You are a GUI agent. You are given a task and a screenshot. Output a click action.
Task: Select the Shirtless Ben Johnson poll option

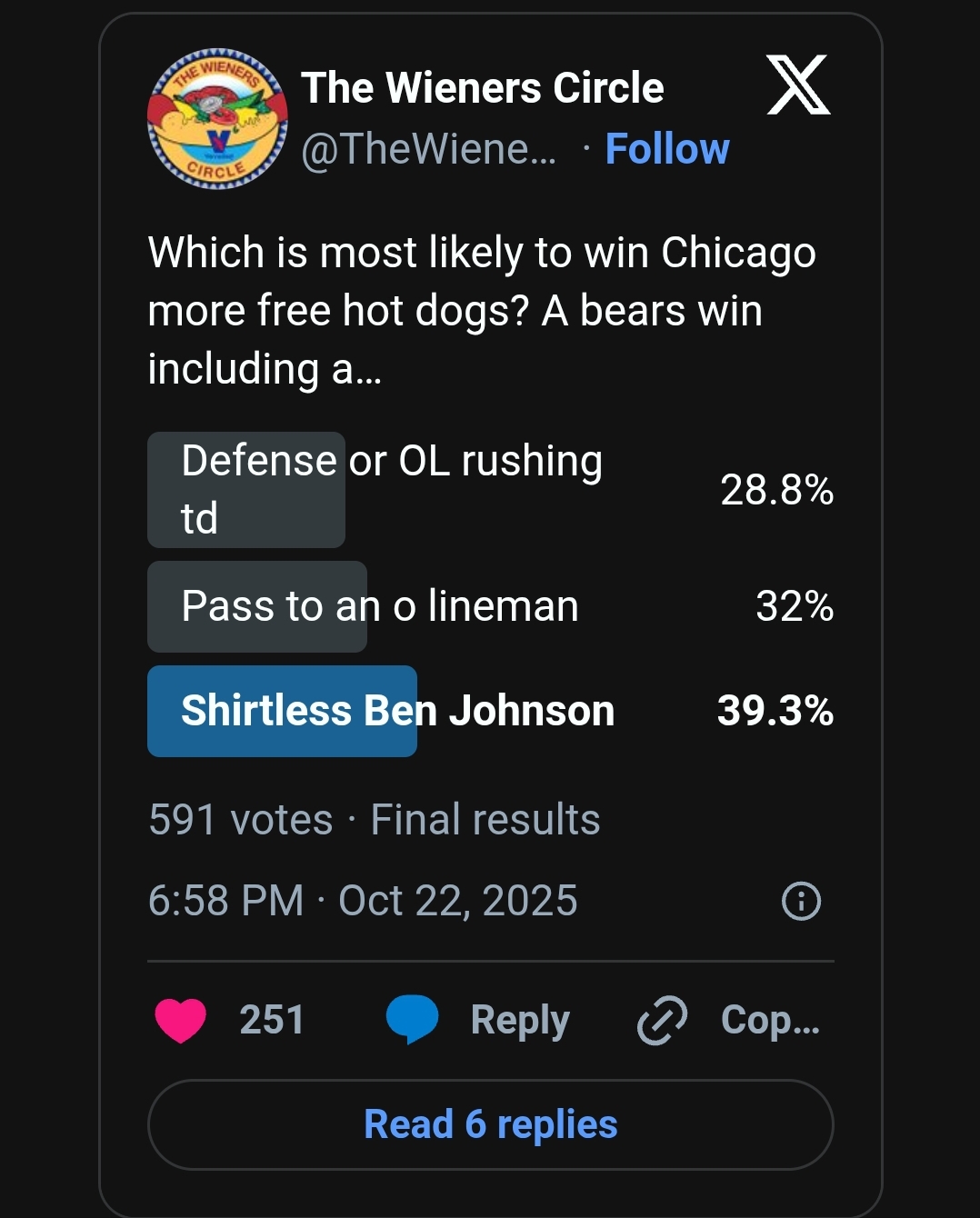pyautogui.click(x=491, y=711)
